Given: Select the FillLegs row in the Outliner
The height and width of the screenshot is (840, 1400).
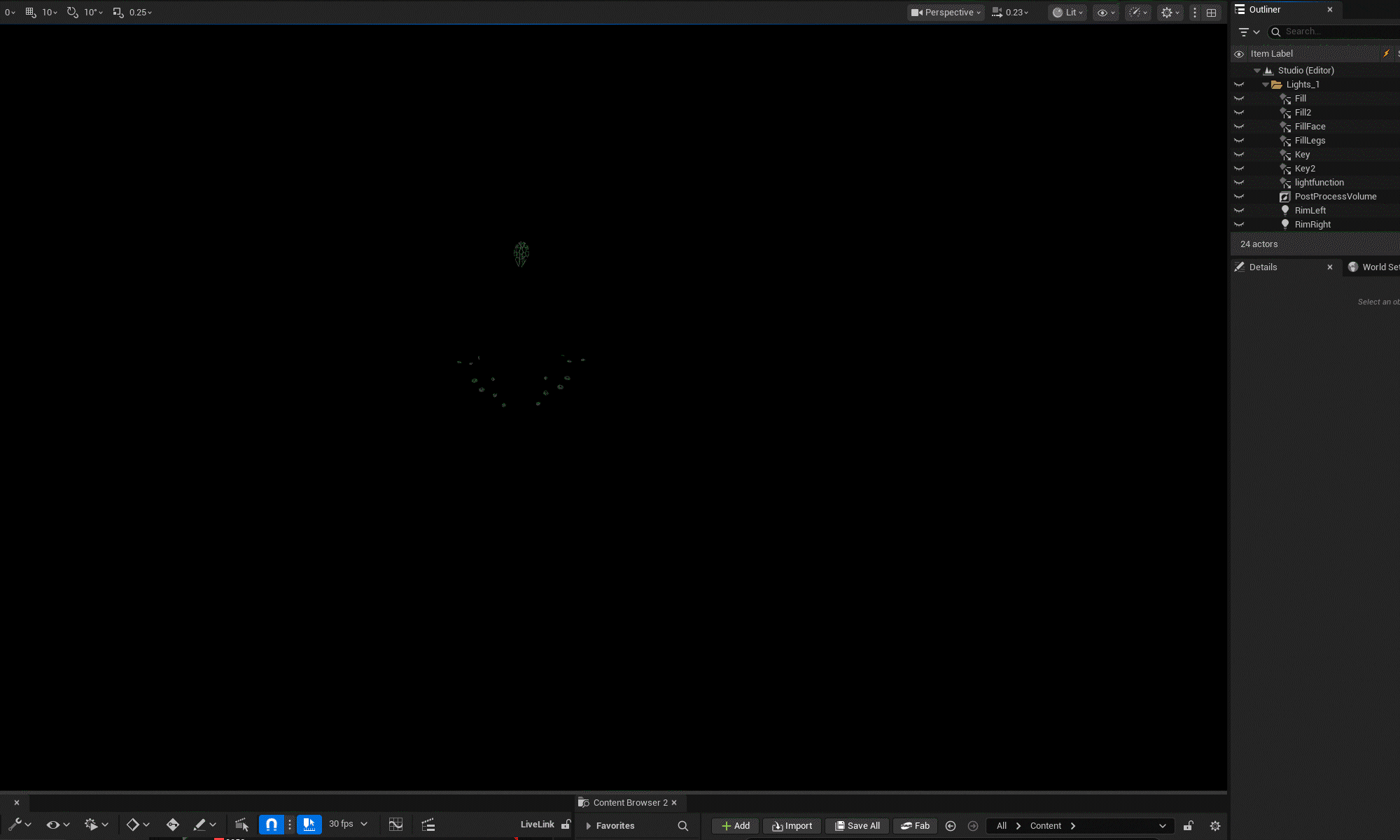Looking at the screenshot, I should point(1316,141).
